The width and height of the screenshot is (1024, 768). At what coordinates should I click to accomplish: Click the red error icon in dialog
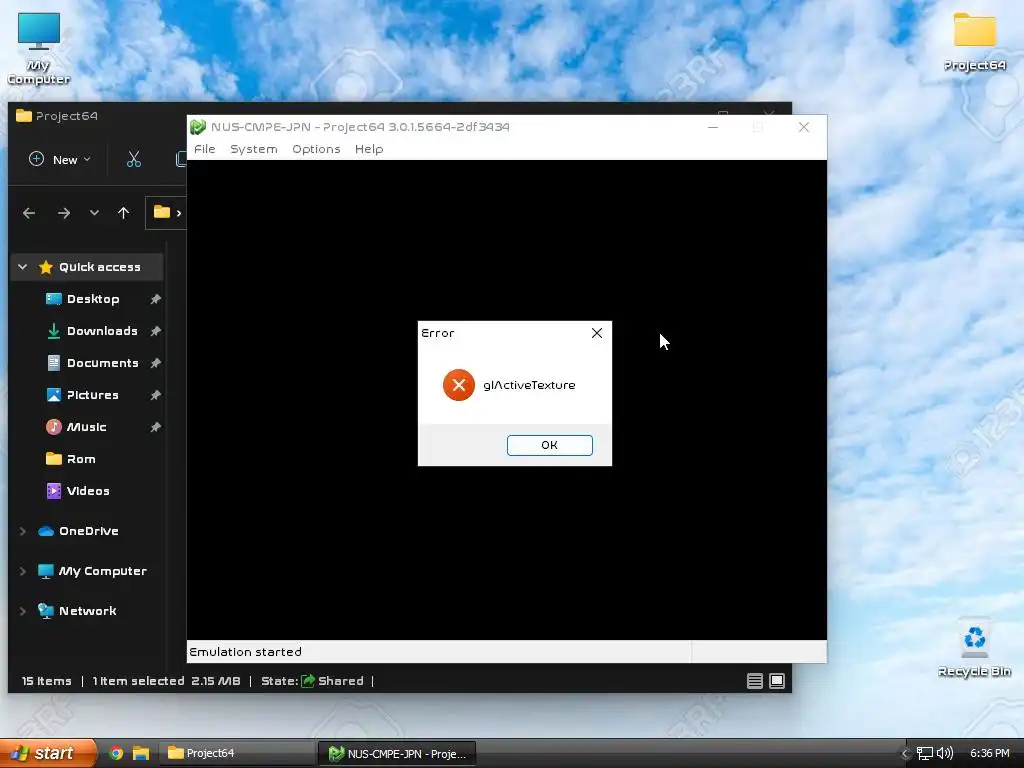[x=458, y=385]
